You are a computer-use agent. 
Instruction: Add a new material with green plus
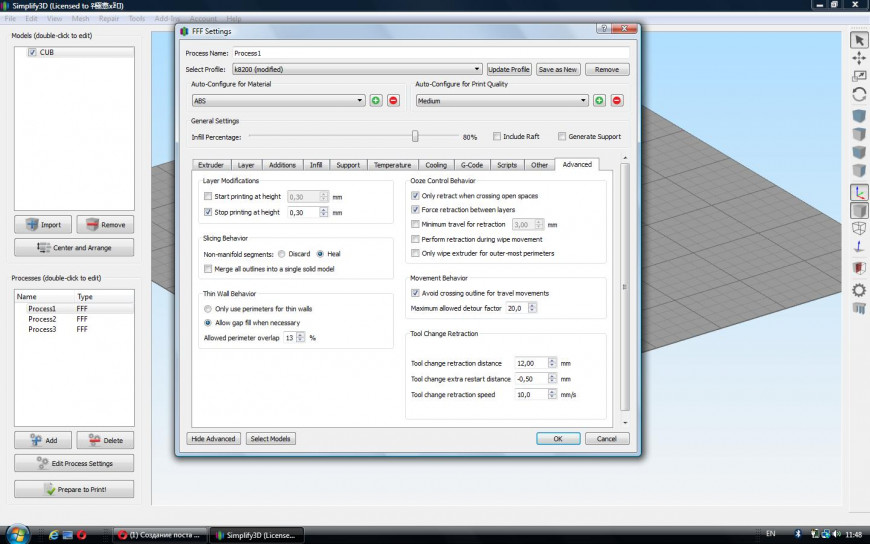(x=376, y=100)
